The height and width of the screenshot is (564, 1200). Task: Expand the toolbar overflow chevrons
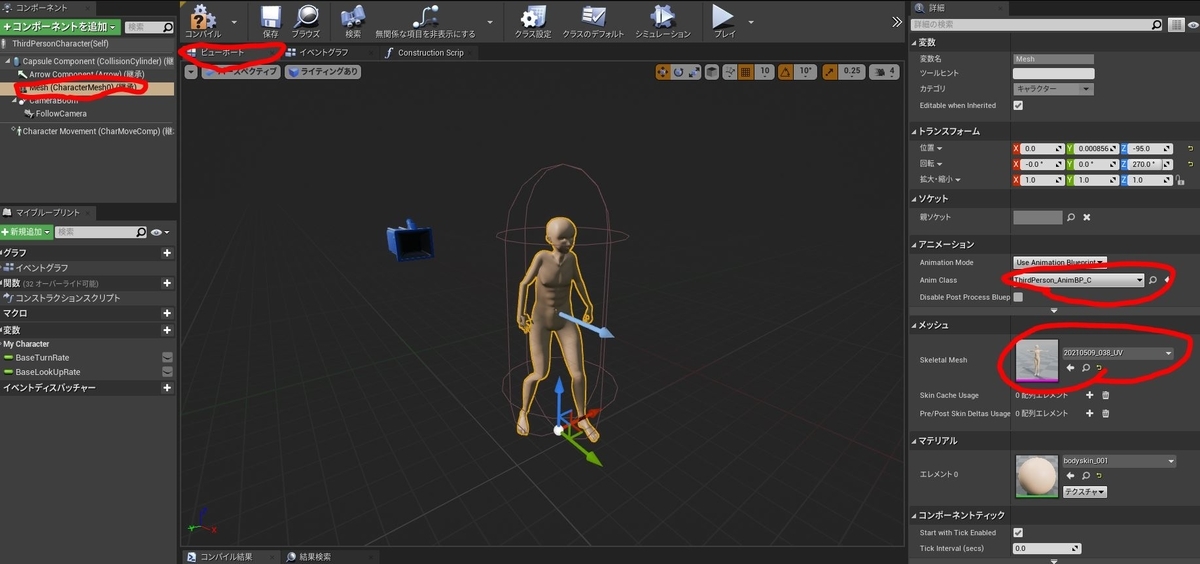click(x=897, y=21)
